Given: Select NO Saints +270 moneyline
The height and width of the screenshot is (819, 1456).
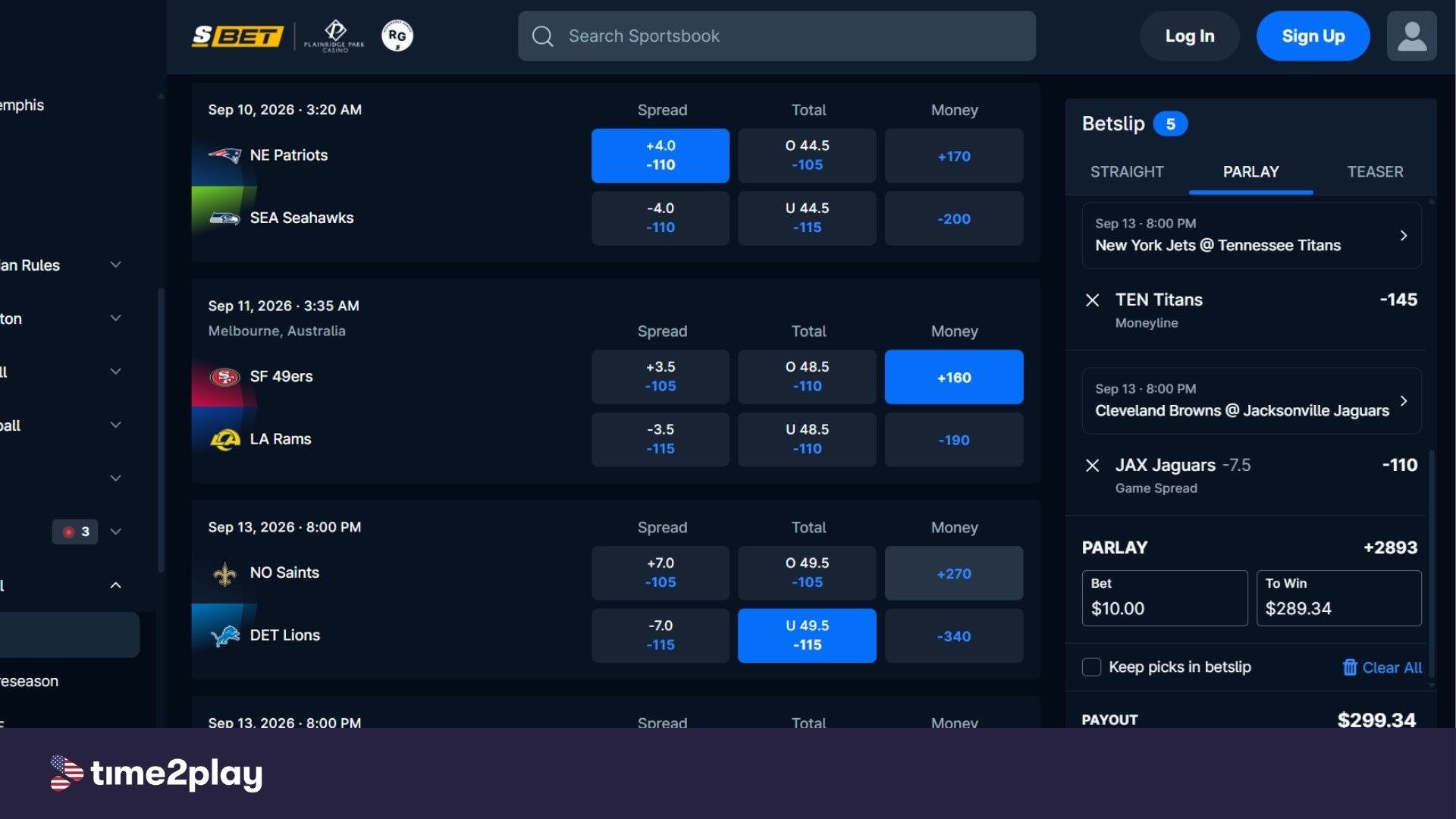Looking at the screenshot, I should tap(953, 573).
